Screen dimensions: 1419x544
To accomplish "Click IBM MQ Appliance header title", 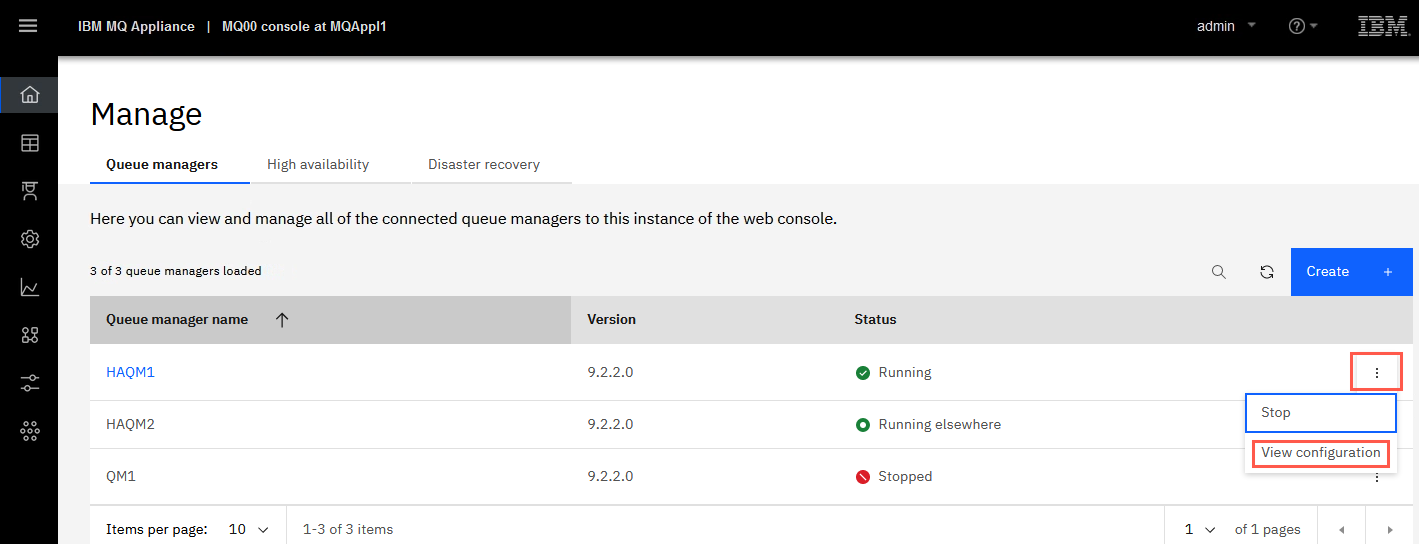I will 136,26.
